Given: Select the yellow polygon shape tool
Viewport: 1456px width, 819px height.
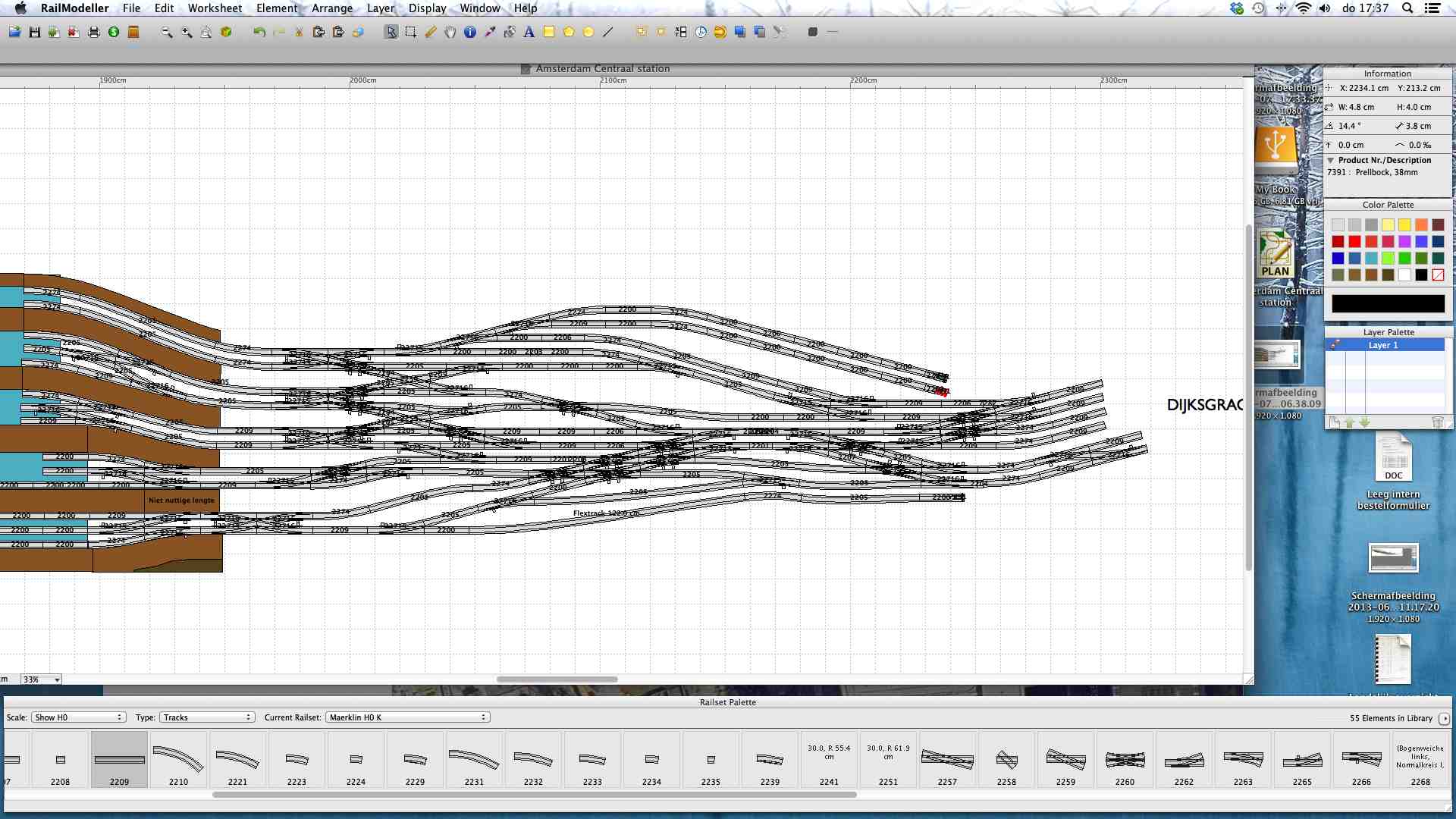Looking at the screenshot, I should point(569,32).
